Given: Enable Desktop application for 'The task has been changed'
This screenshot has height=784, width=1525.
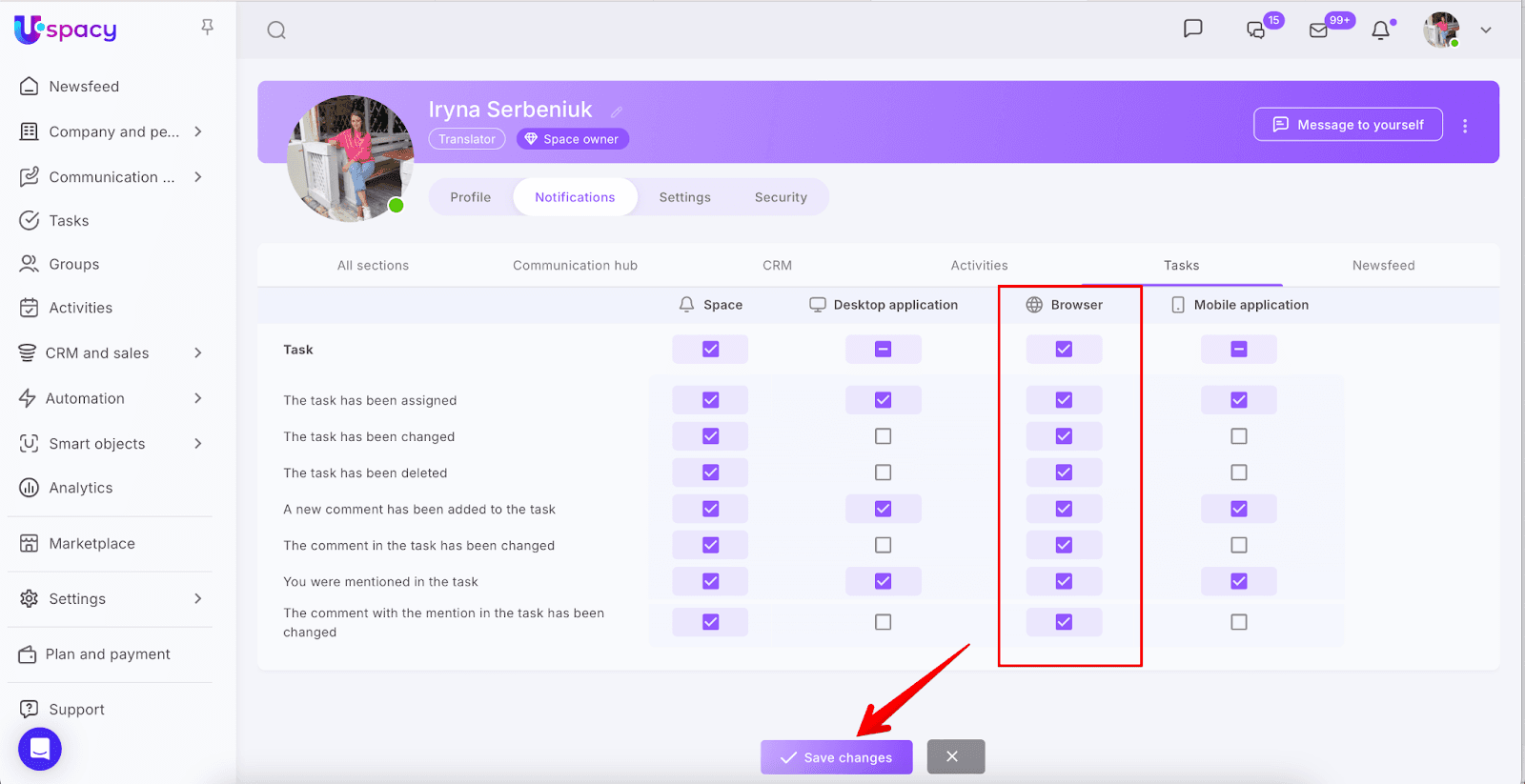Looking at the screenshot, I should point(883,436).
